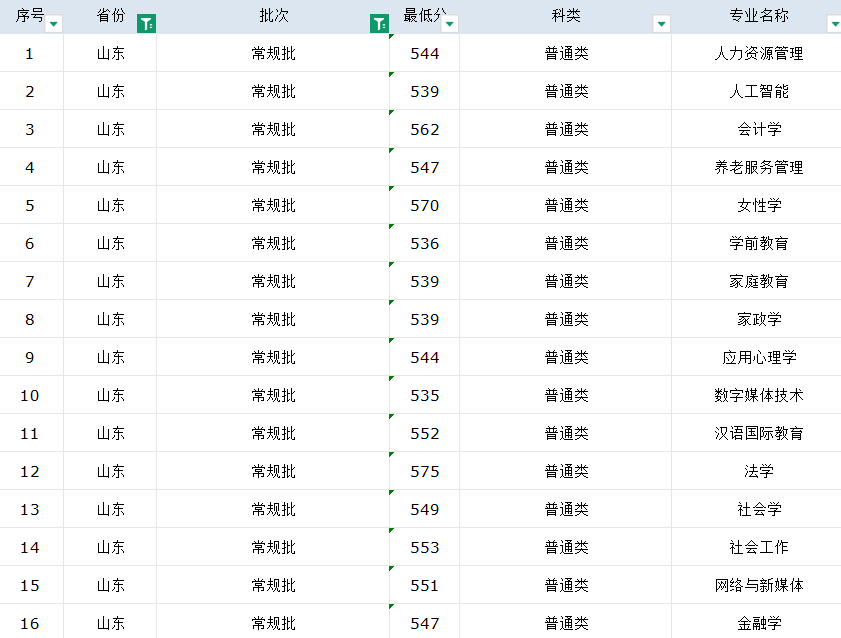
Task: Select the 序号 cell with value 9
Action: (32, 358)
